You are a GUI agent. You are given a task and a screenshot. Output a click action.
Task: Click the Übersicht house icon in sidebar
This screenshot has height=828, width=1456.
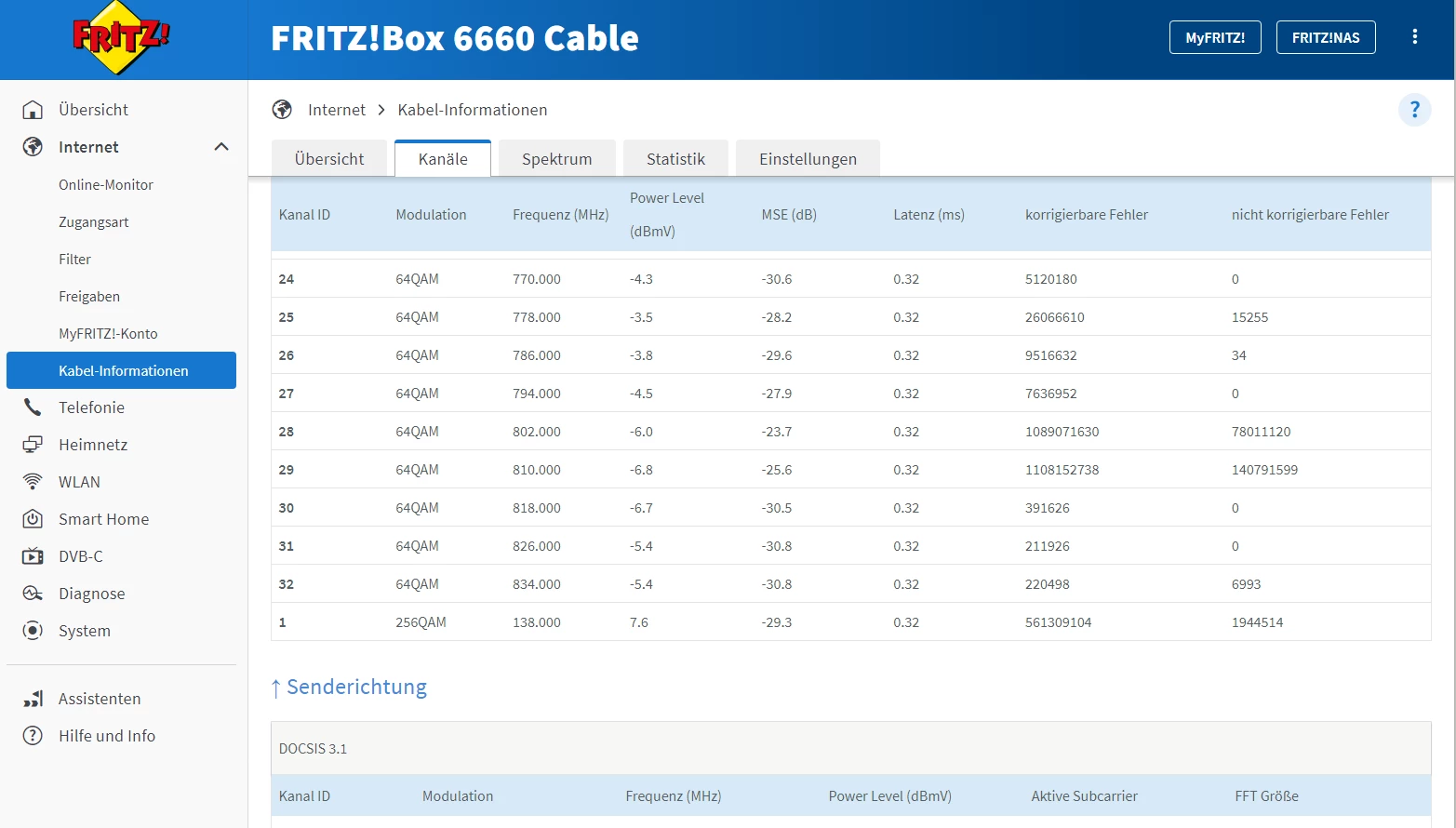[x=33, y=110]
